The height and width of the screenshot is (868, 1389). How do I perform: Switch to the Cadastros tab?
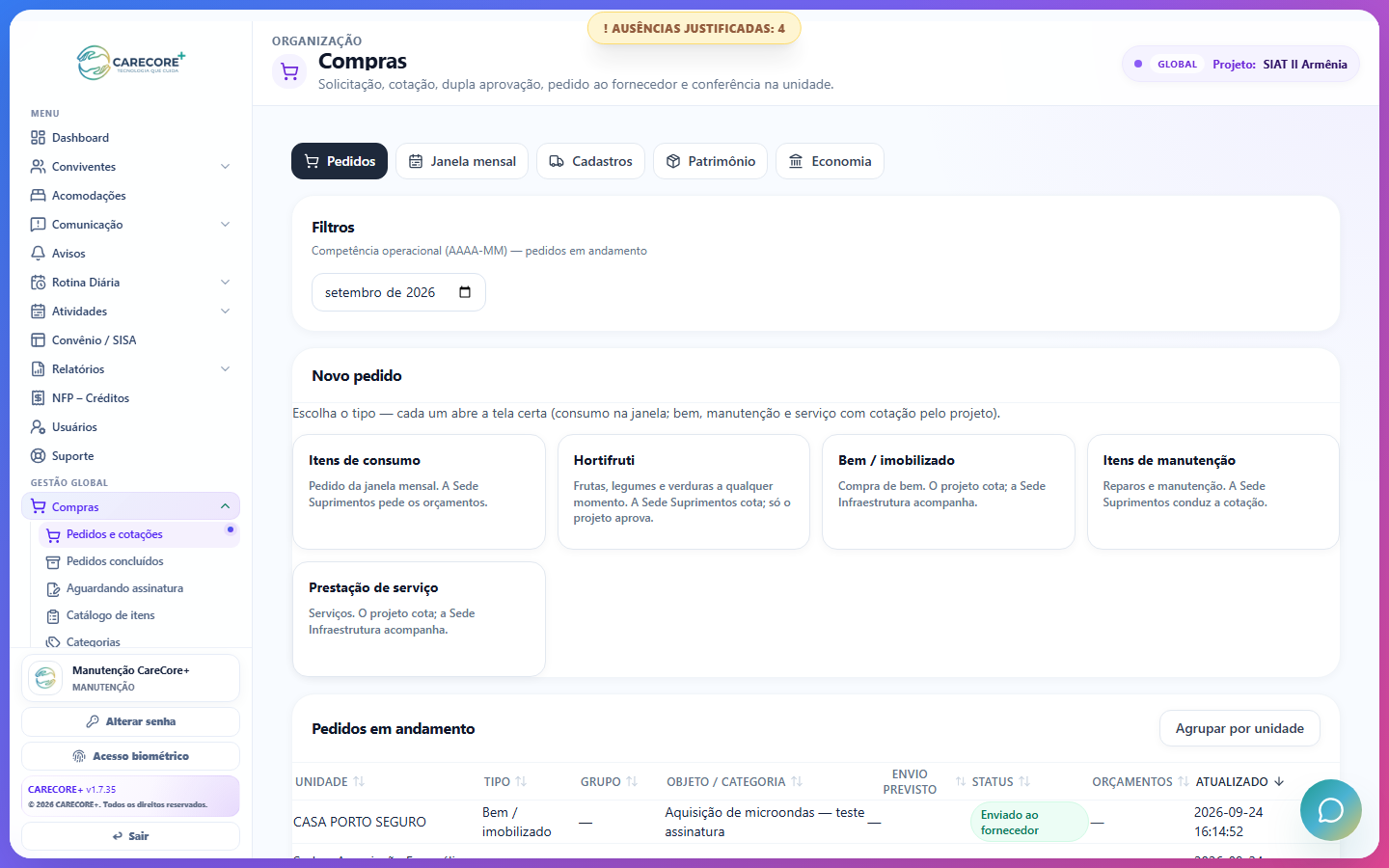pyautogui.click(x=590, y=161)
